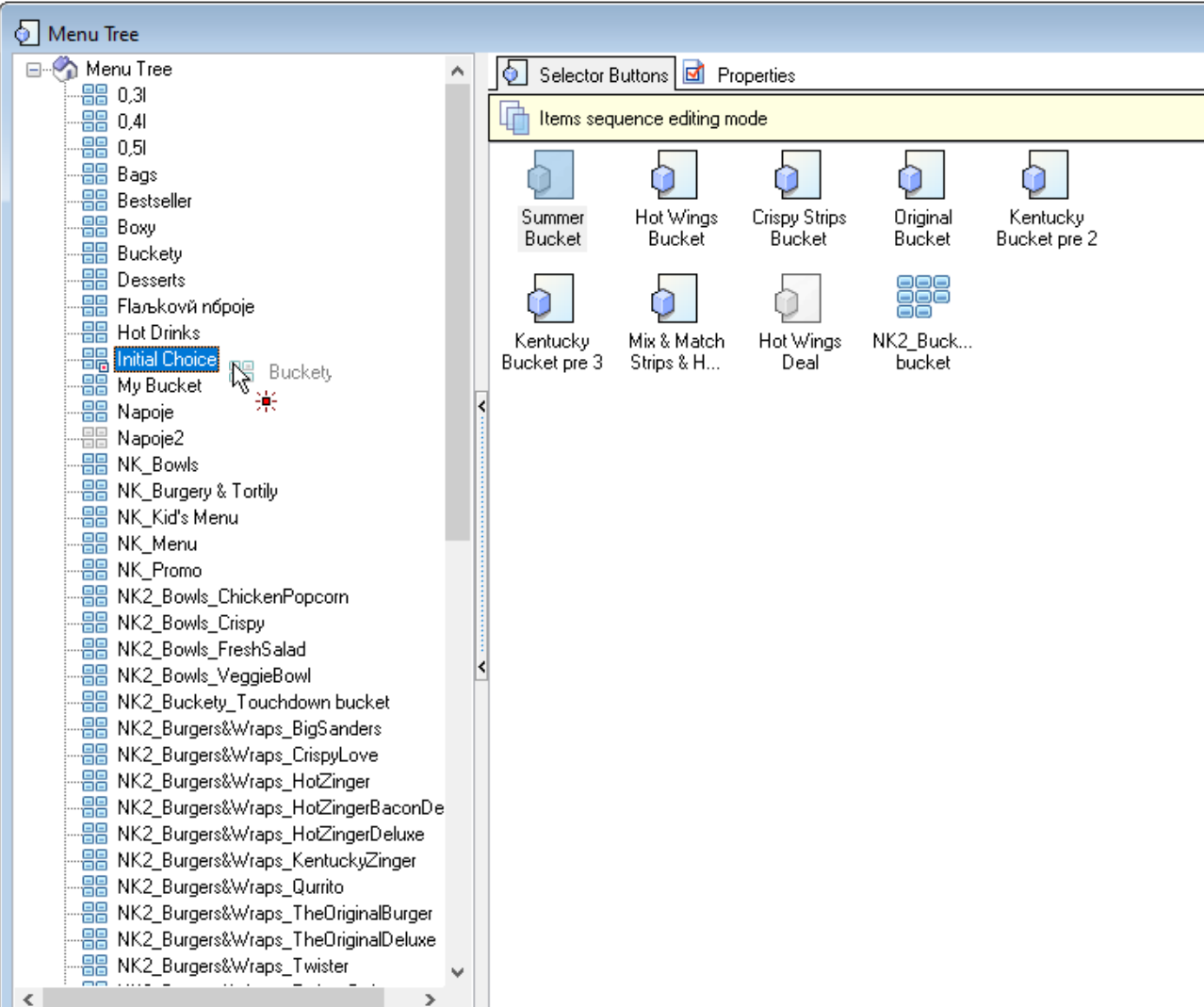This screenshot has height=1007, width=1204.
Task: Select the greyed Hot Wings Deal icon
Action: (x=798, y=299)
